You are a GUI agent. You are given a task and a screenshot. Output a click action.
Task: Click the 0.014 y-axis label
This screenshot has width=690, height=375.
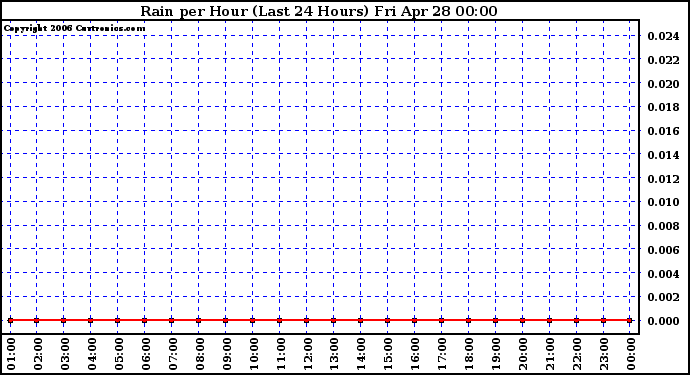[x=663, y=155]
